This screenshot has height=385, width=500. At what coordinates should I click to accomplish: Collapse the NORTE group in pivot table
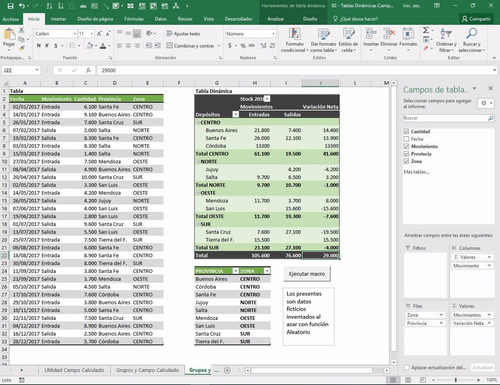[x=198, y=162]
